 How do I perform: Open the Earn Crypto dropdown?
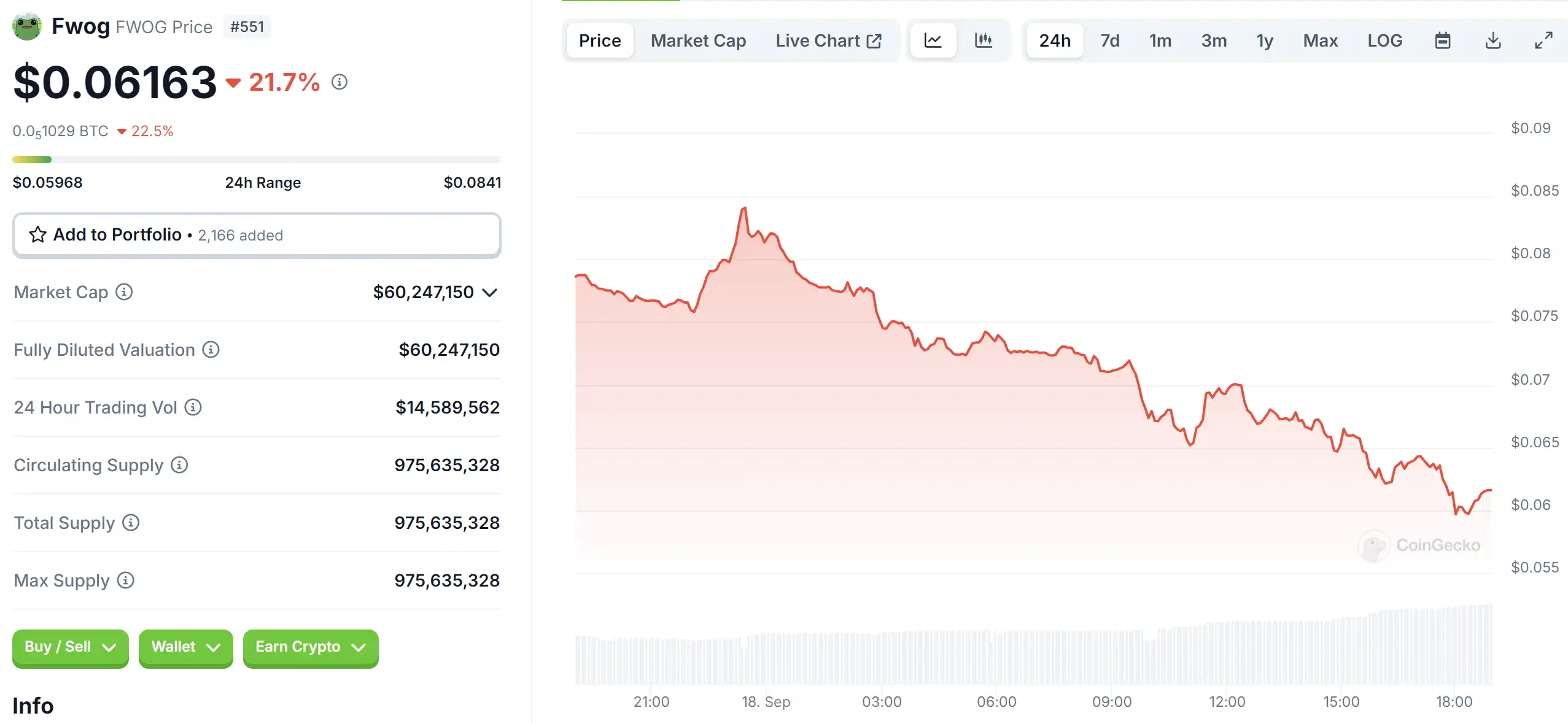tap(310, 647)
